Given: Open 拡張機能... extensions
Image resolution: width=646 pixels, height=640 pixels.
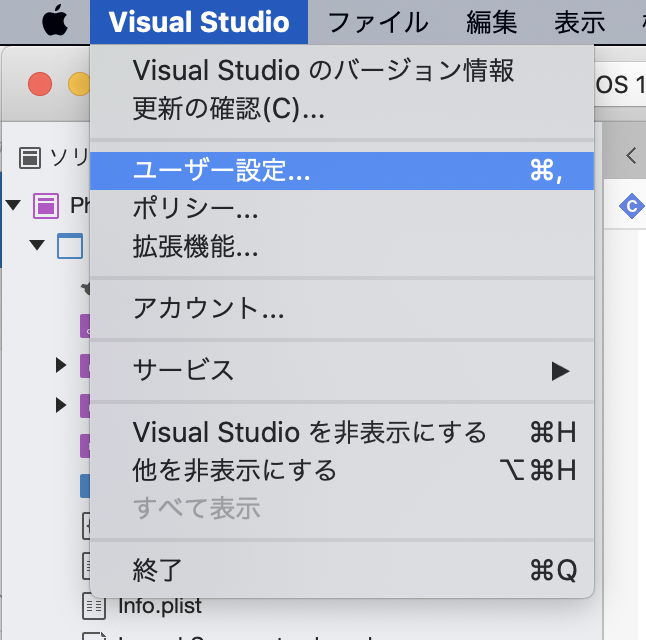Looking at the screenshot, I should [x=342, y=246].
